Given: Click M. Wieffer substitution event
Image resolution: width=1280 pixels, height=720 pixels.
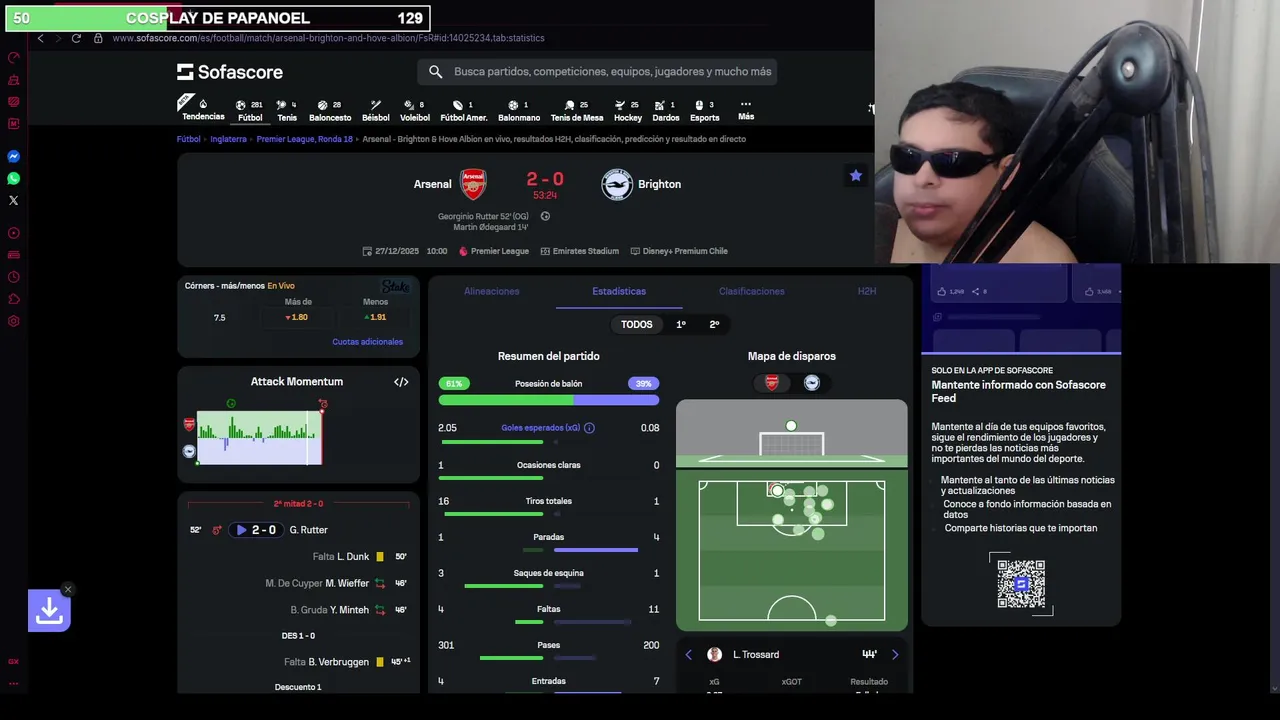Looking at the screenshot, I should click(x=337, y=583).
